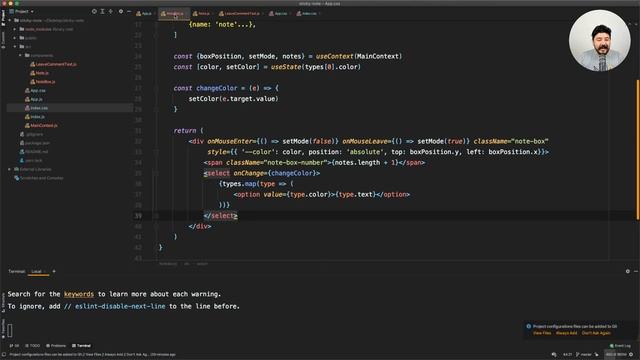Click the editor vertical scrollbar marker
The image size is (640, 360).
(x=638, y=150)
